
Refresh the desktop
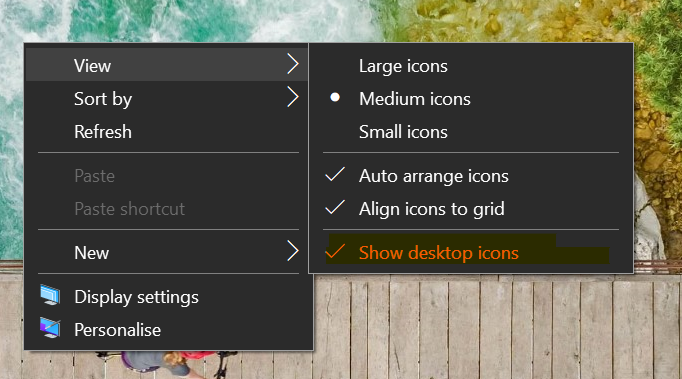click(x=167, y=132)
